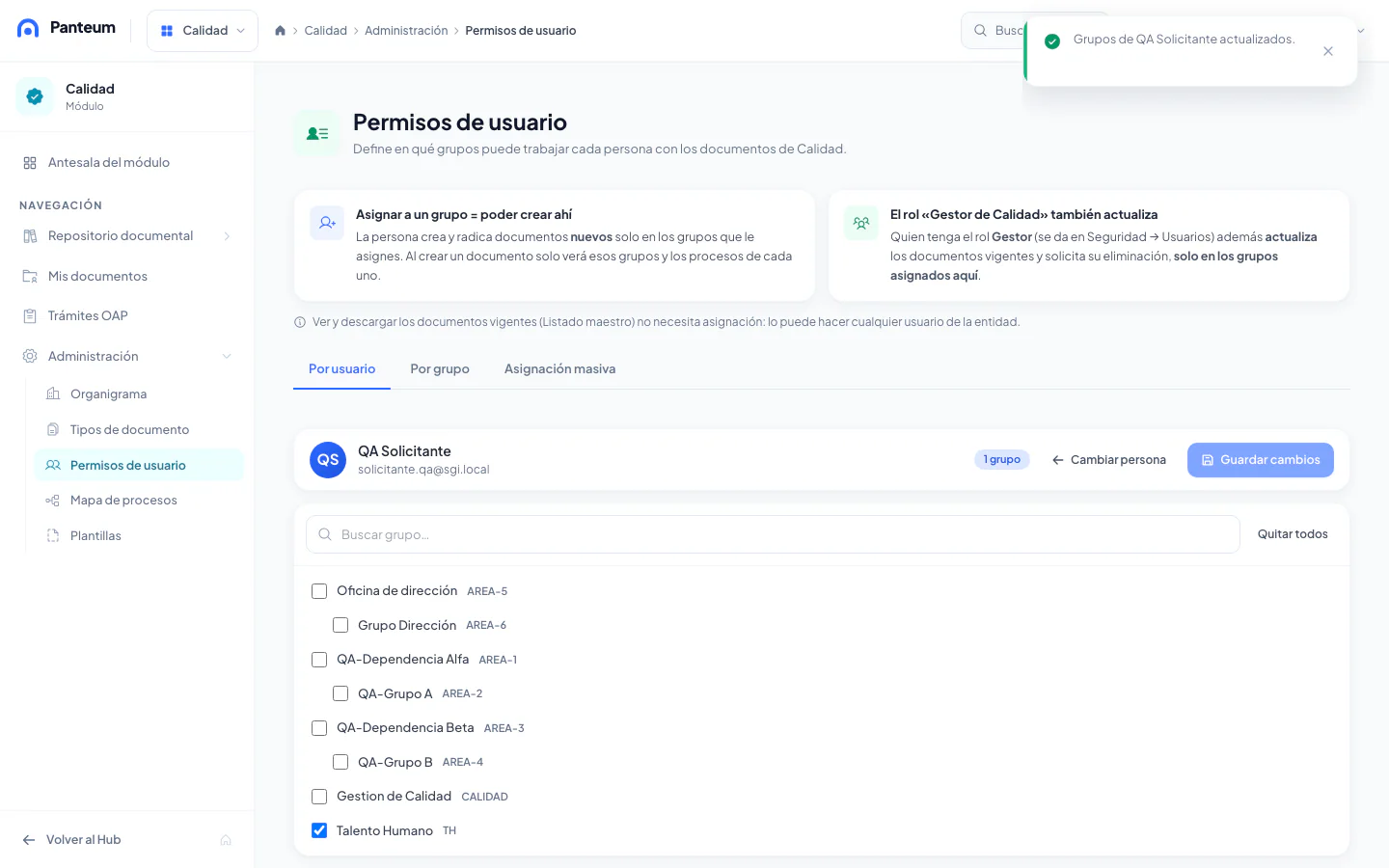Click Quitar todos link
1389x868 pixels.
[1293, 534]
